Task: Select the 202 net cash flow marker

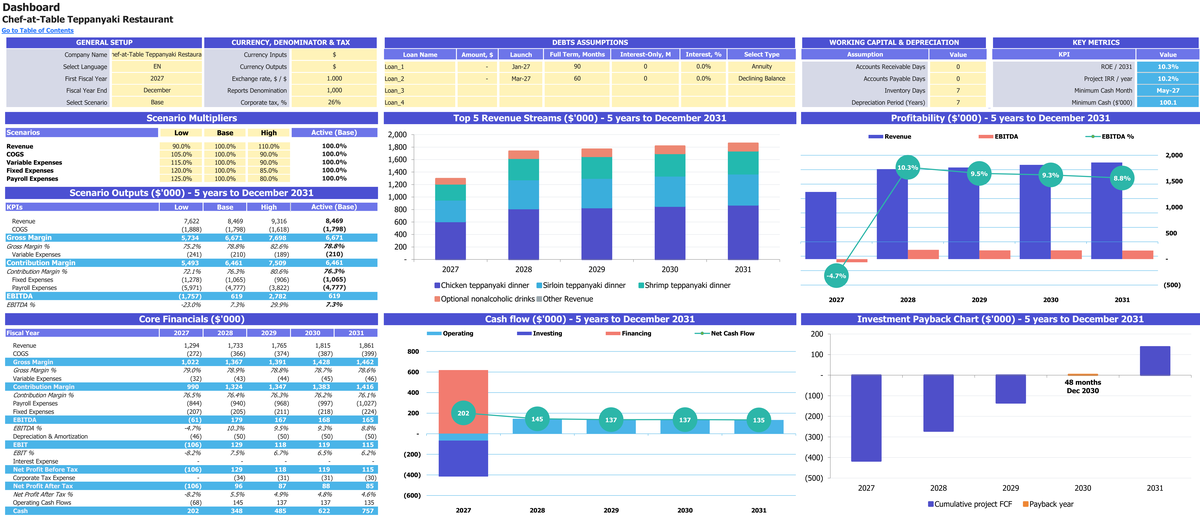Action: coord(463,412)
